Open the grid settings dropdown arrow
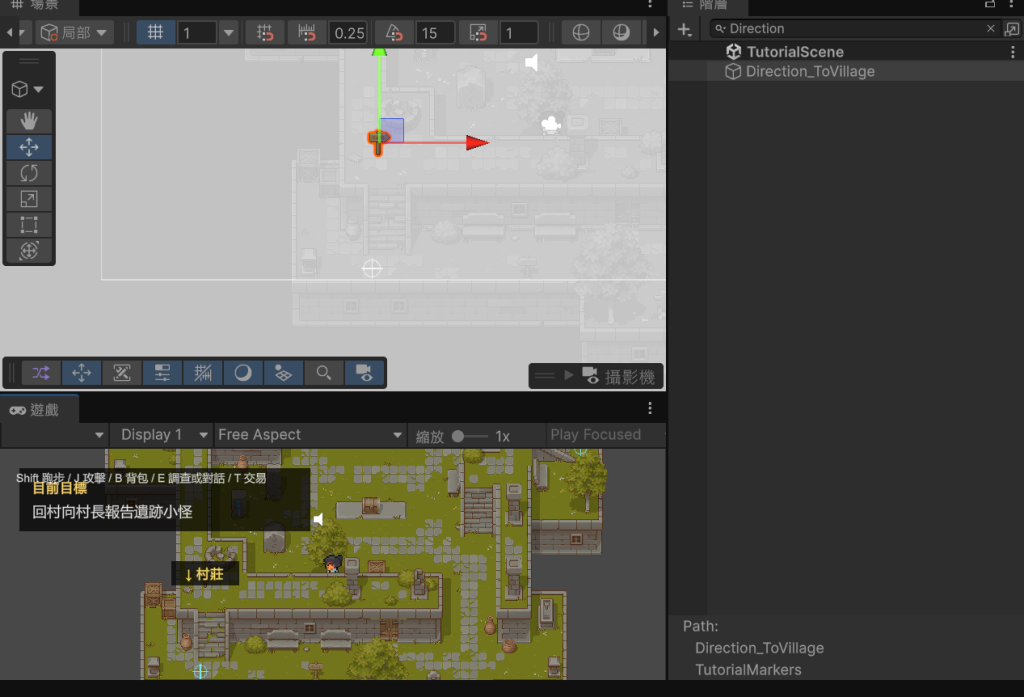 tap(229, 32)
